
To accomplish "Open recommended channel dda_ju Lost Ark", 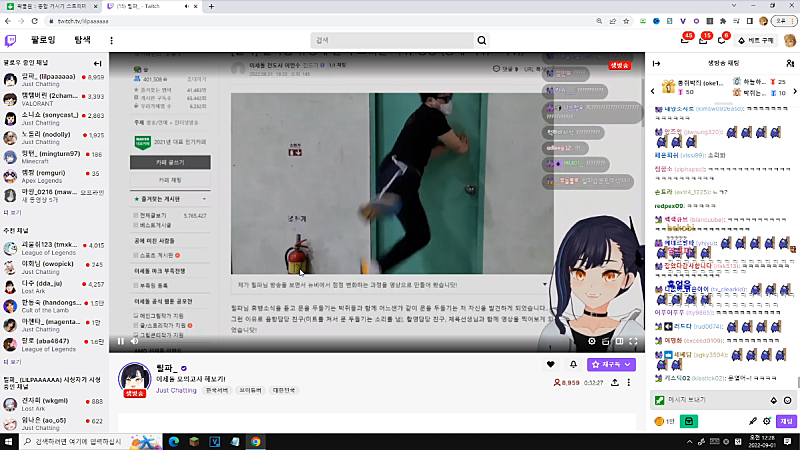I will 54,287.
